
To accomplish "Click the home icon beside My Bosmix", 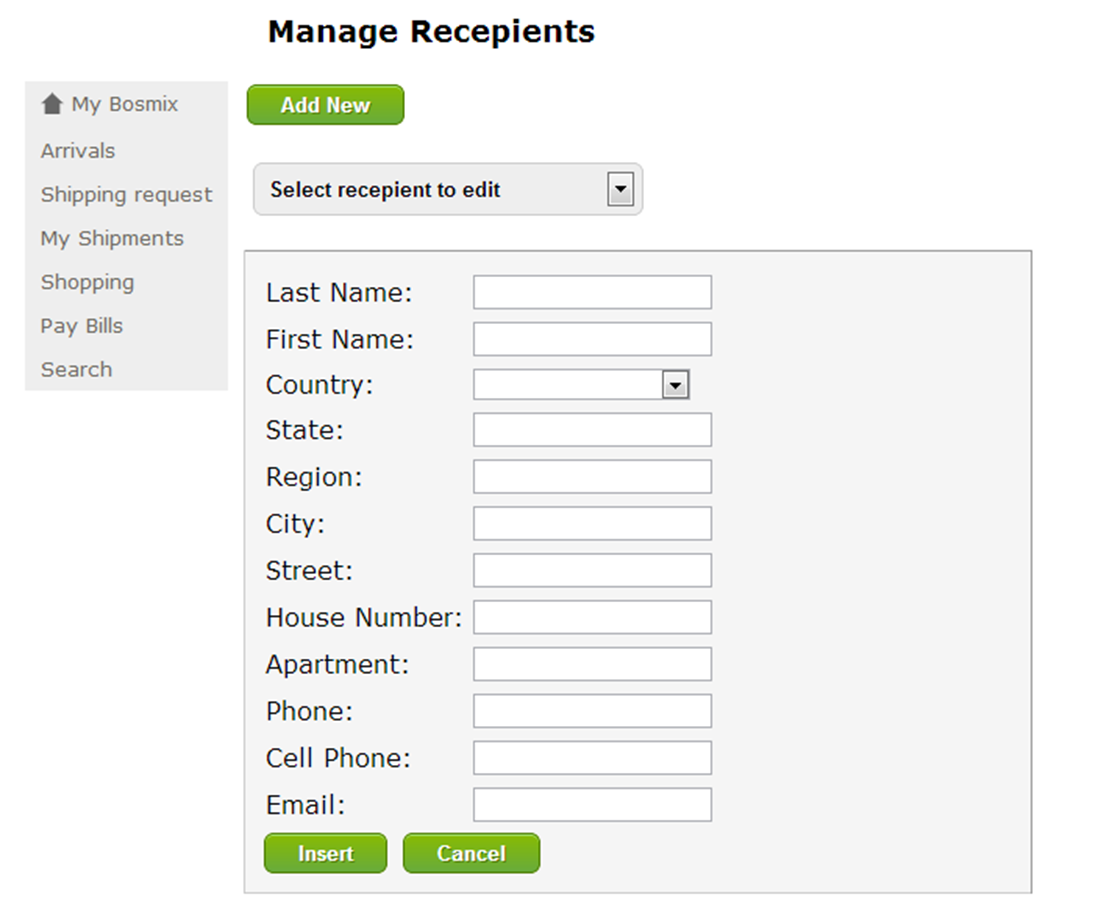I will click(52, 104).
